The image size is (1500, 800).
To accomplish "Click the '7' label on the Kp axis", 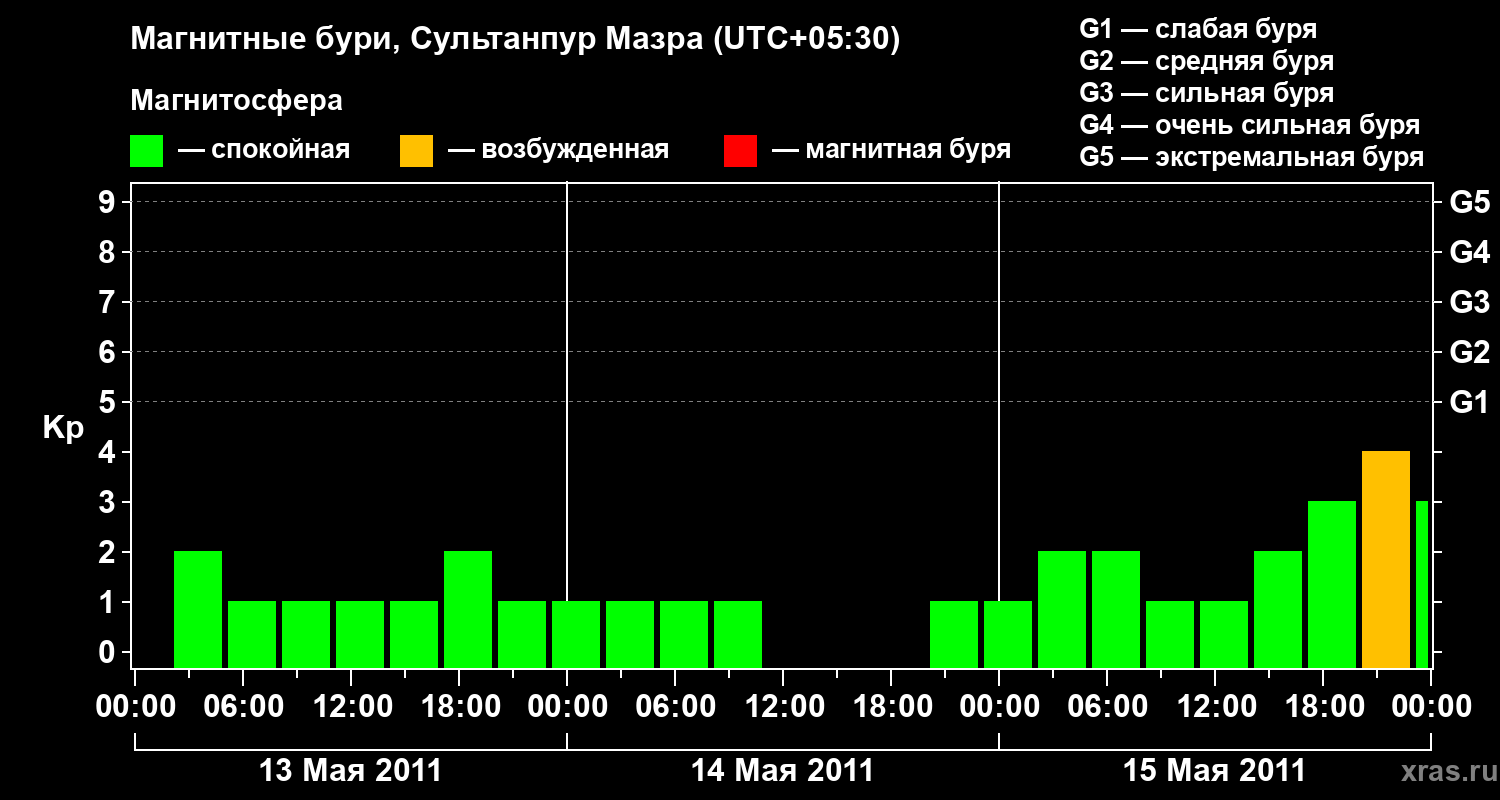I will coord(109,302).
